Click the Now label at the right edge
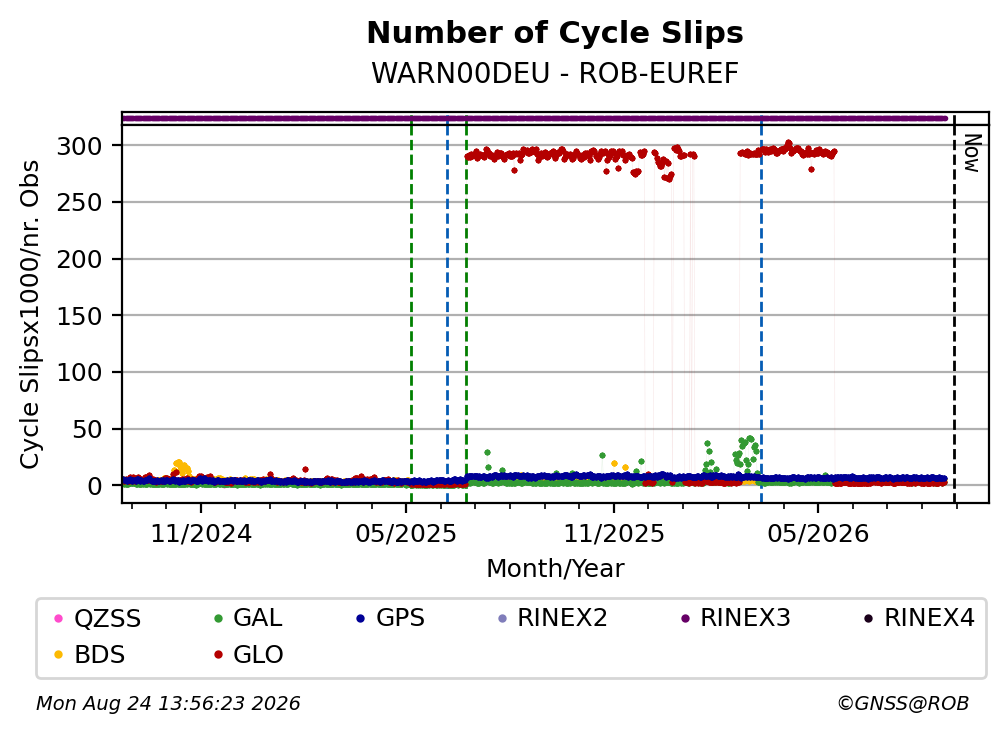1008x734 pixels. tap(972, 153)
